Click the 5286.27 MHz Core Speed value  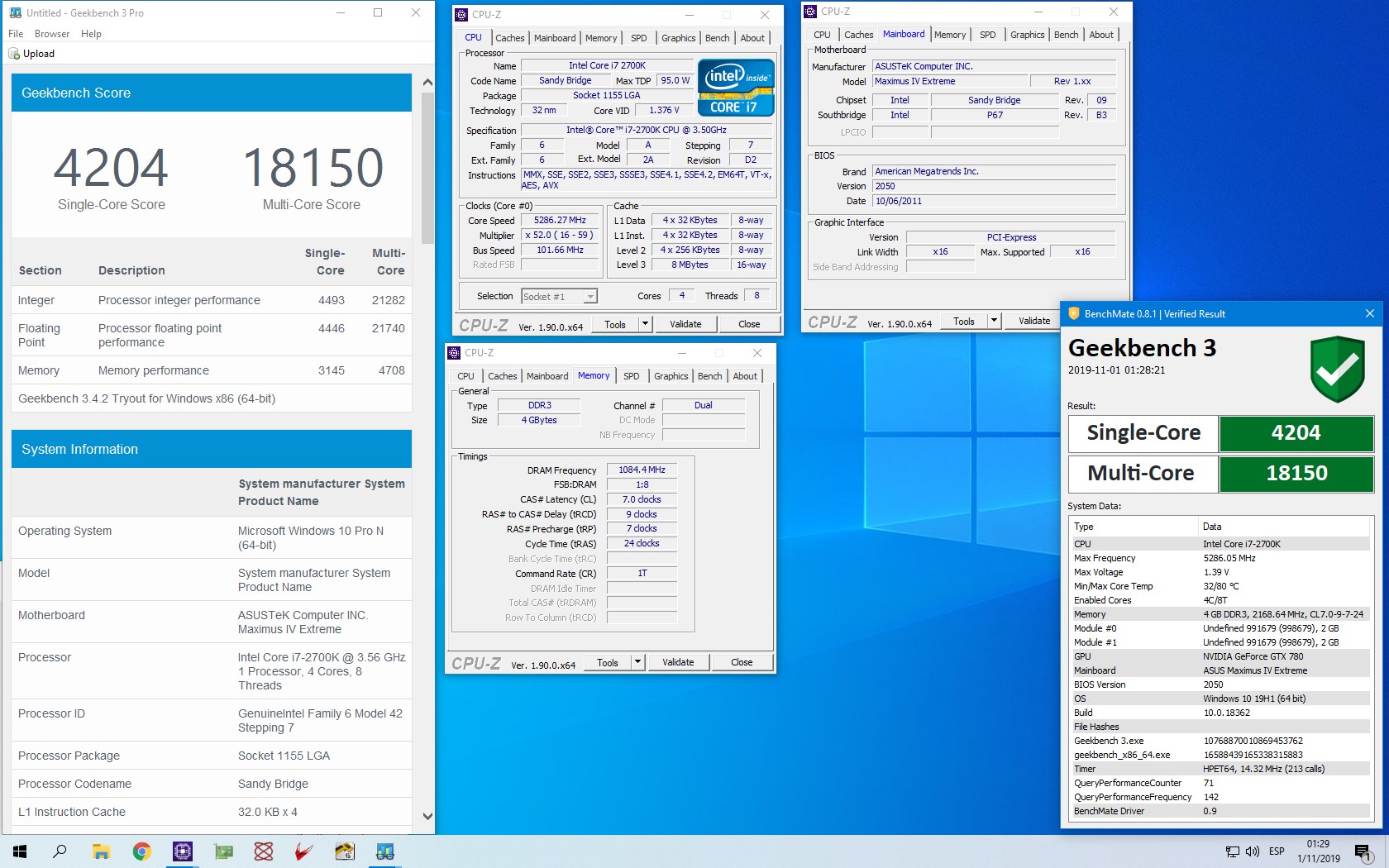(x=560, y=220)
